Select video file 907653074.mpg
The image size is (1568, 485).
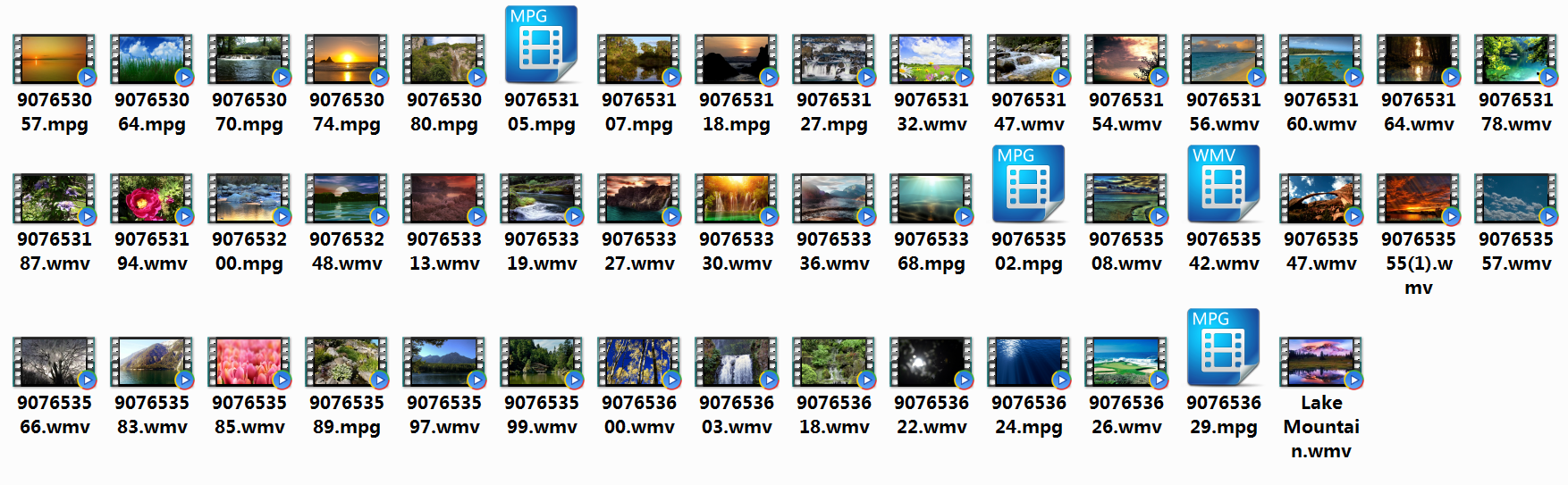tap(347, 60)
